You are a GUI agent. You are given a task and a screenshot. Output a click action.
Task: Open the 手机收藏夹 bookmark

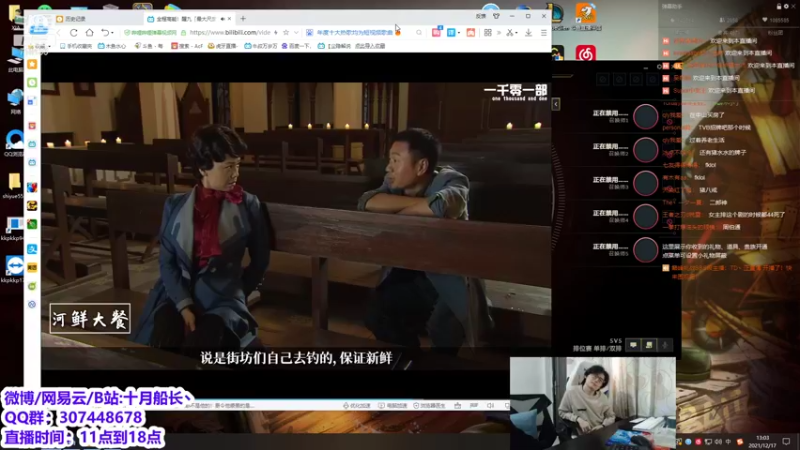[76, 46]
